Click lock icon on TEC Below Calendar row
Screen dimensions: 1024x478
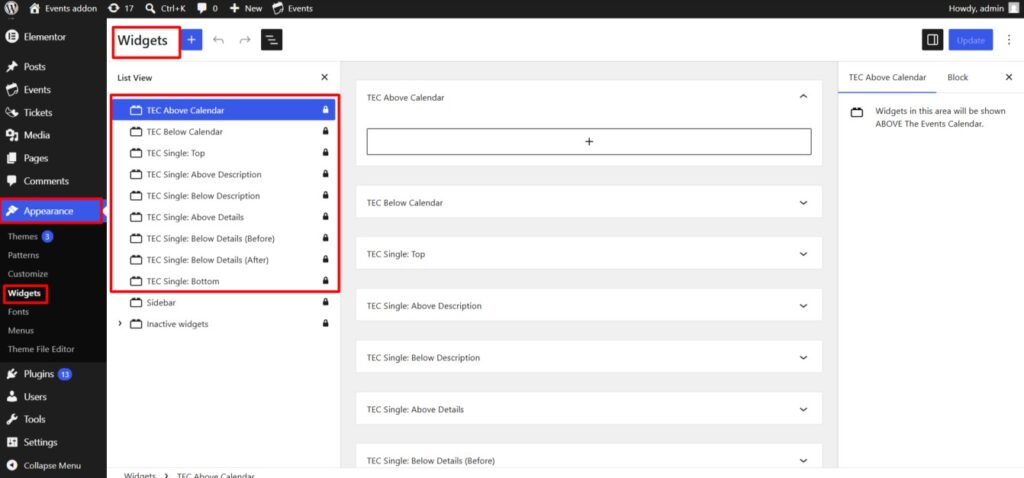pyautogui.click(x=325, y=131)
